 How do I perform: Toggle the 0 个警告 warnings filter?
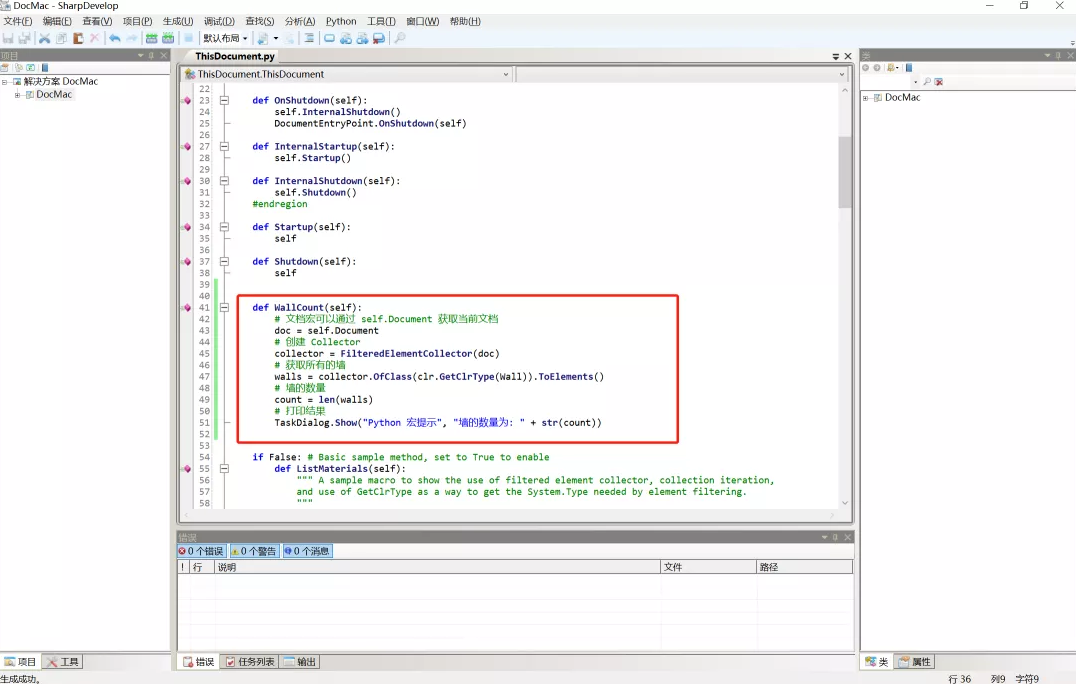[x=254, y=551]
